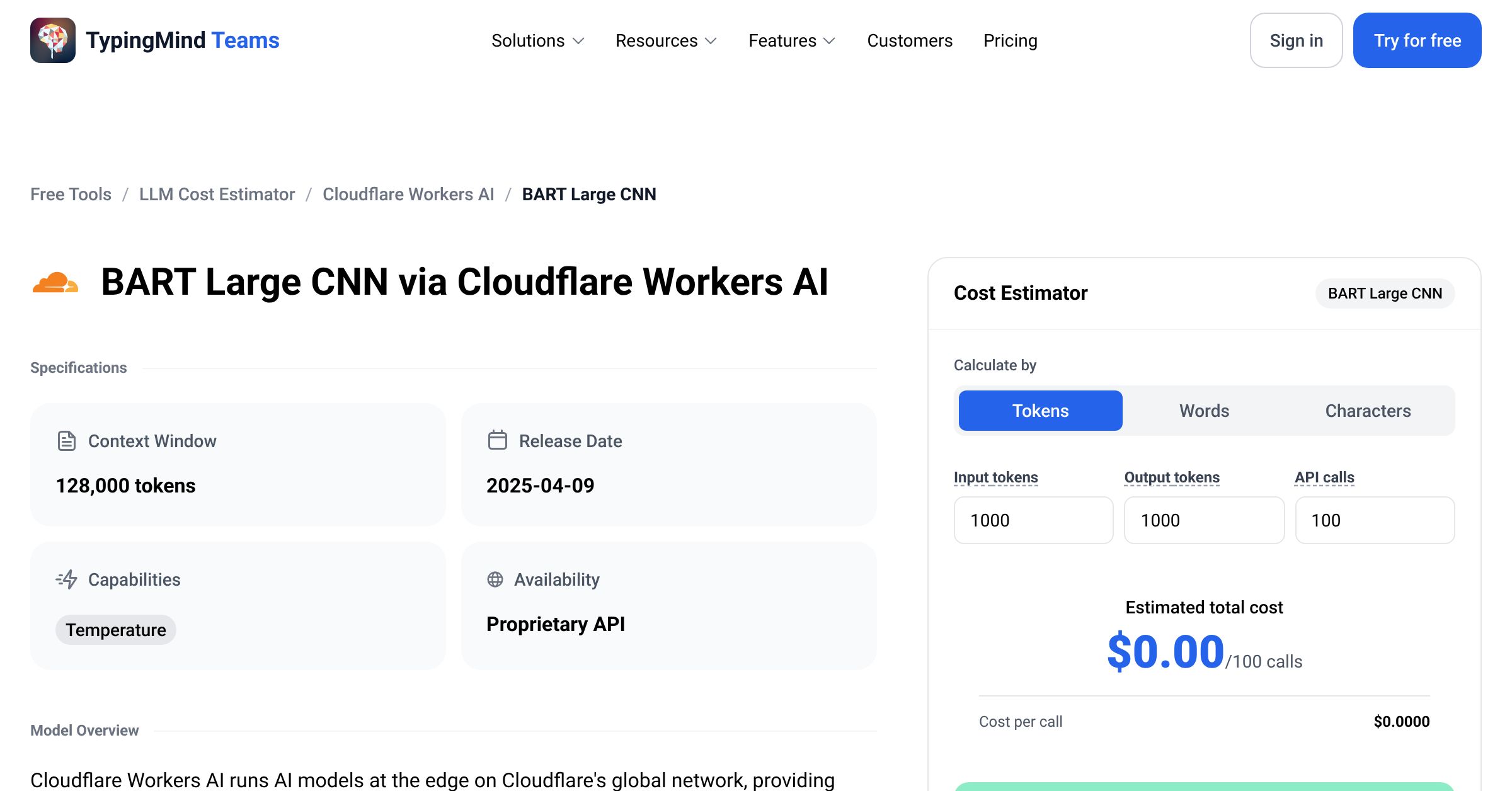Select the Tokens calculation mode

(1041, 411)
